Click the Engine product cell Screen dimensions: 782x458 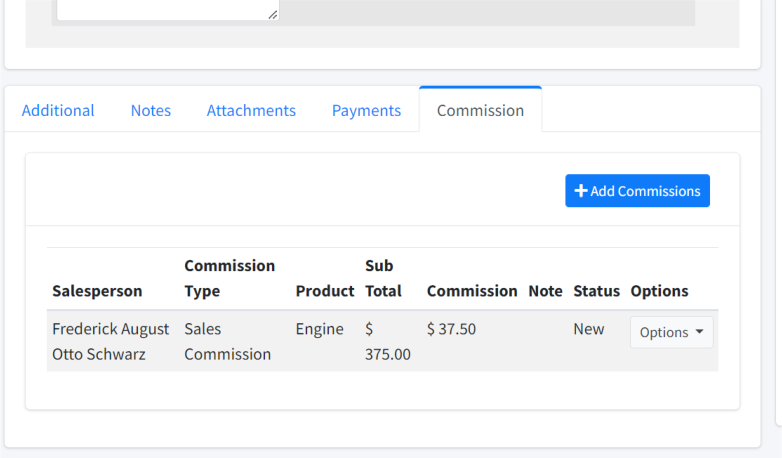(x=320, y=329)
